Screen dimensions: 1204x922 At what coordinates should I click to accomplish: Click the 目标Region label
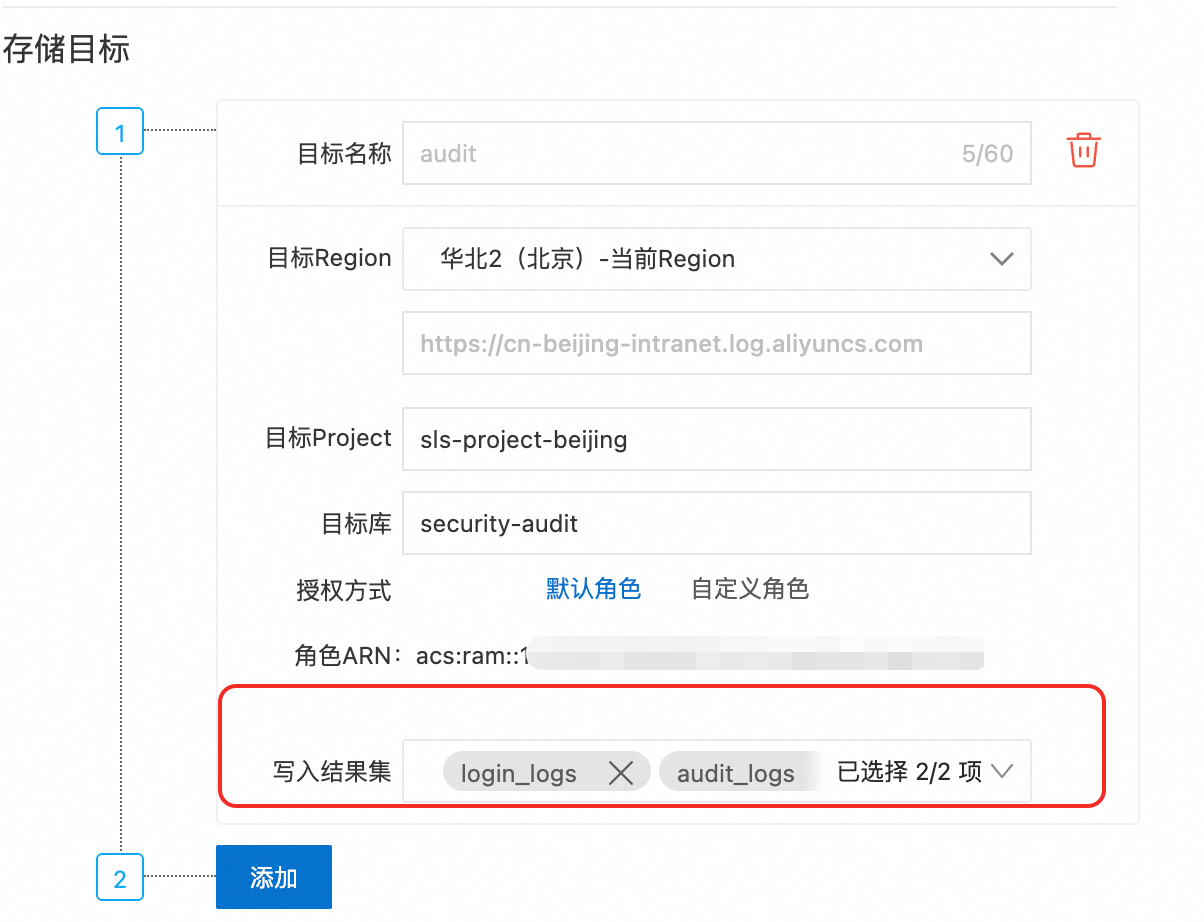[329, 258]
